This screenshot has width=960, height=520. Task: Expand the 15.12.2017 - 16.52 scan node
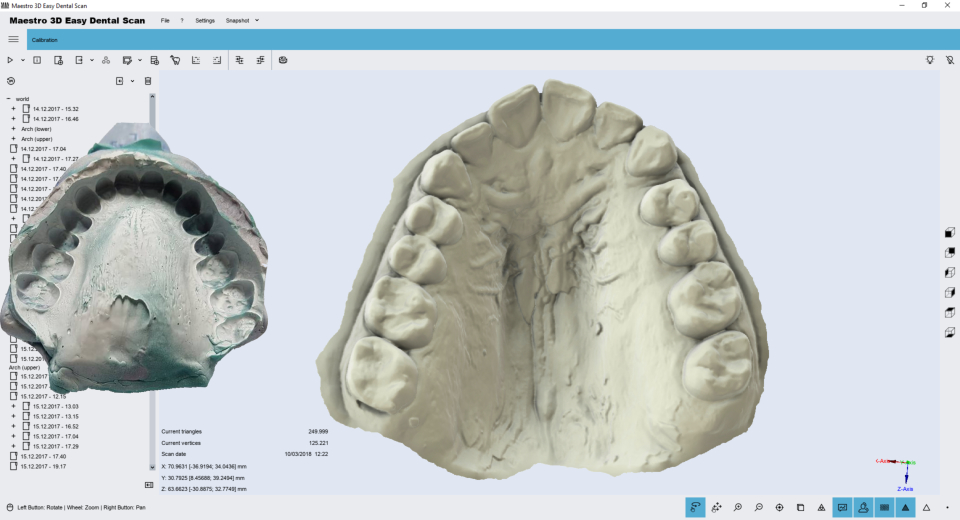tap(13, 426)
